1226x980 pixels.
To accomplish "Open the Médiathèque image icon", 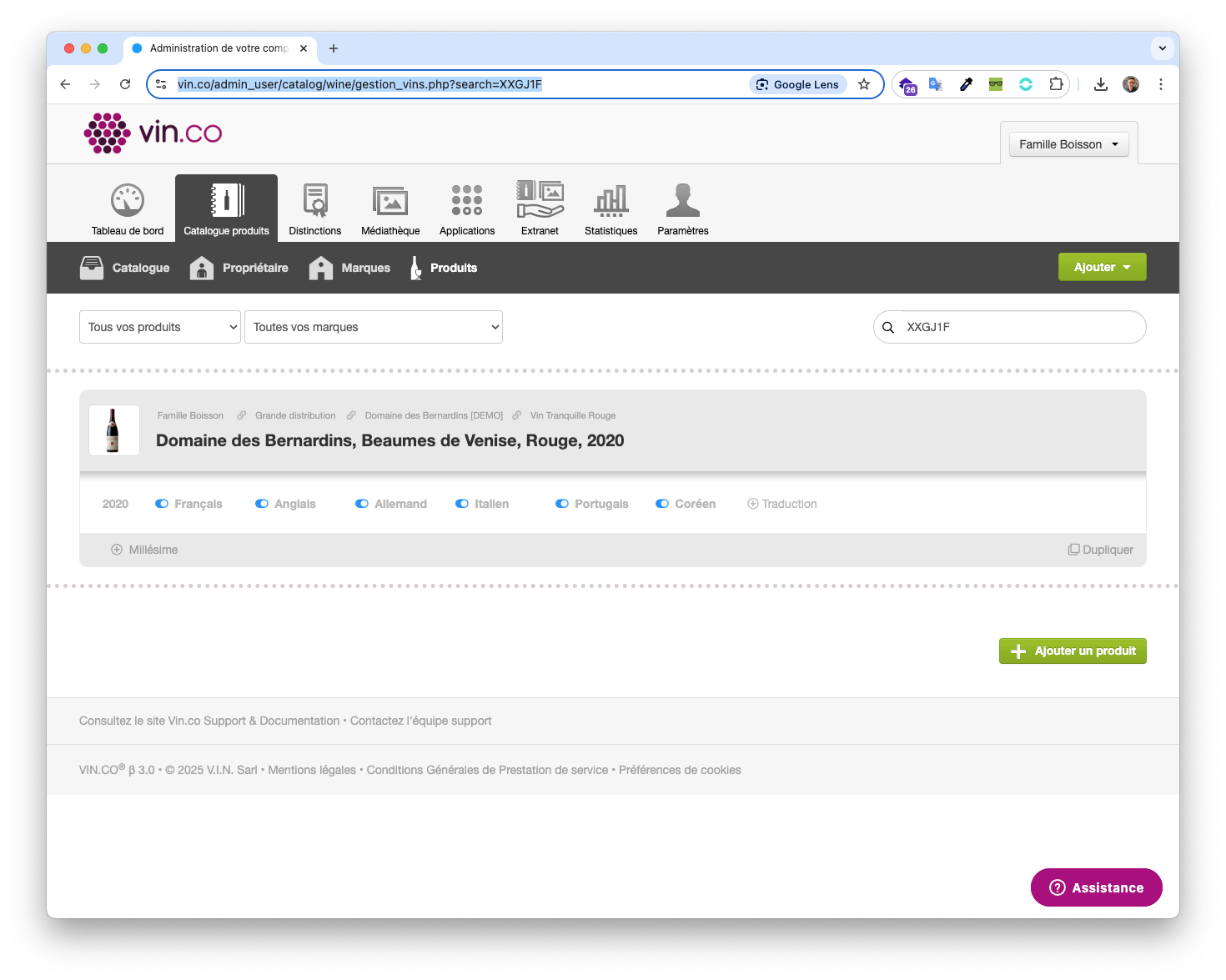I will [x=390, y=200].
